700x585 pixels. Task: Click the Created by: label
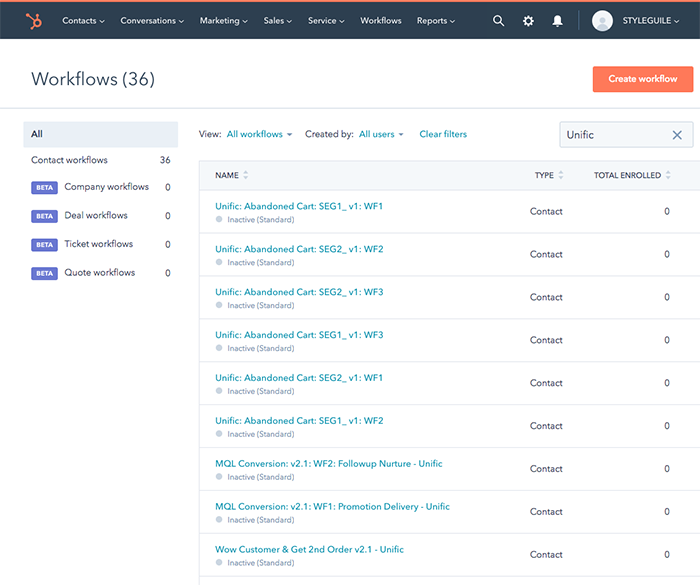[329, 134]
